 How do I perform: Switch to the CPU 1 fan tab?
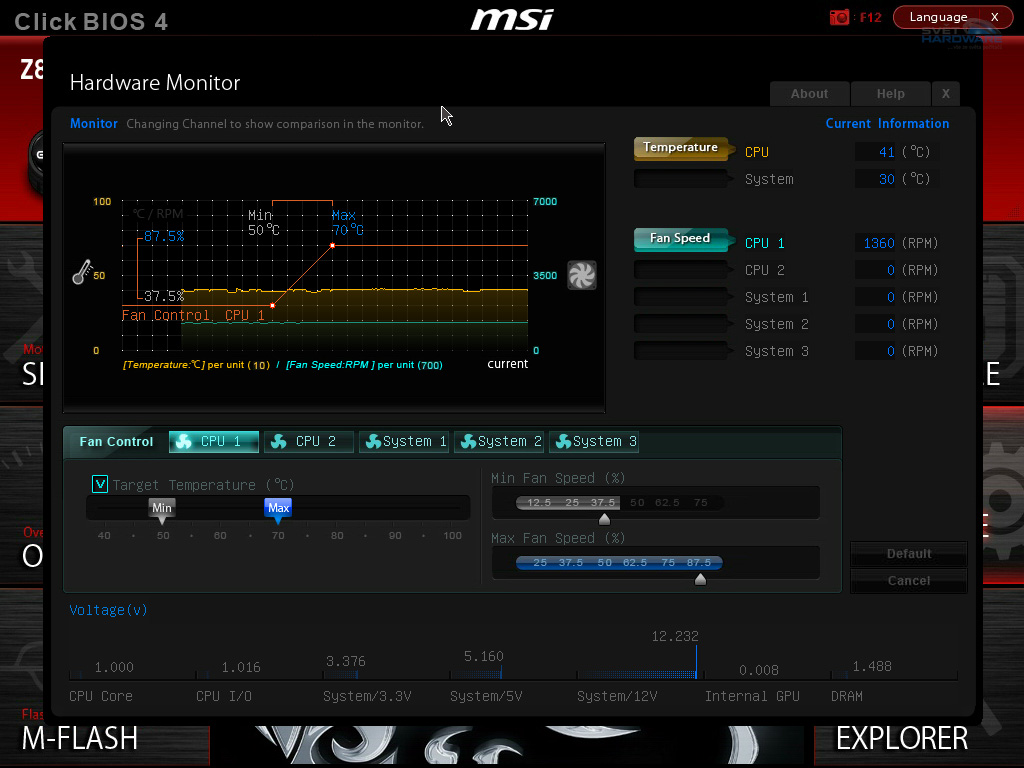213,441
